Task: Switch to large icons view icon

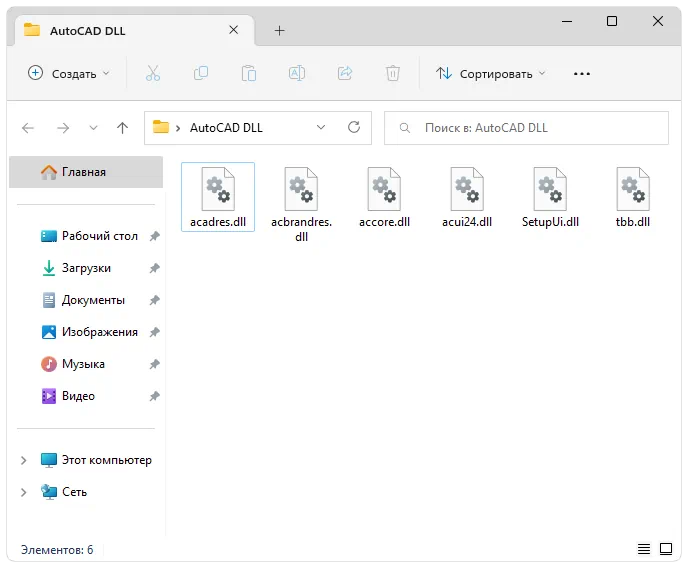Action: (x=666, y=549)
